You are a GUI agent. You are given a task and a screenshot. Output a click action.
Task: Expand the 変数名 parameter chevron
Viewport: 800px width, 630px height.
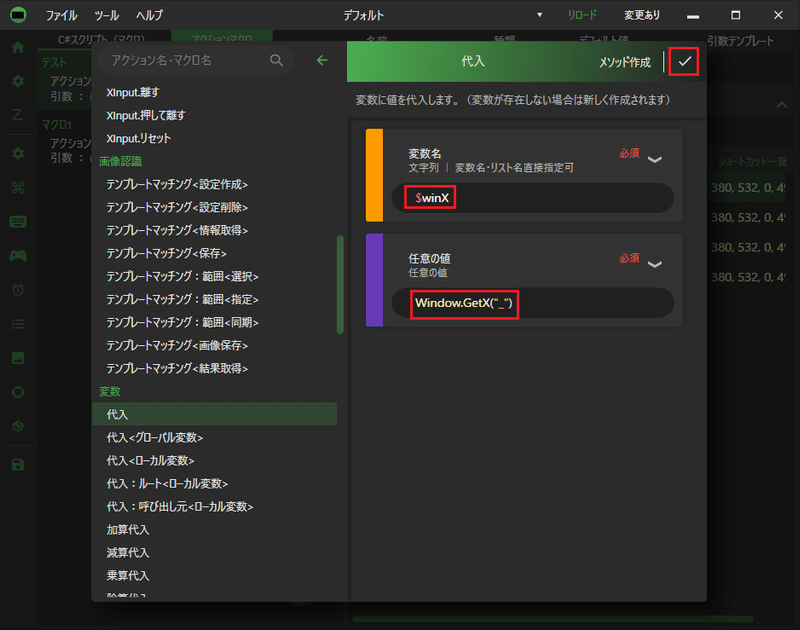[x=655, y=160]
